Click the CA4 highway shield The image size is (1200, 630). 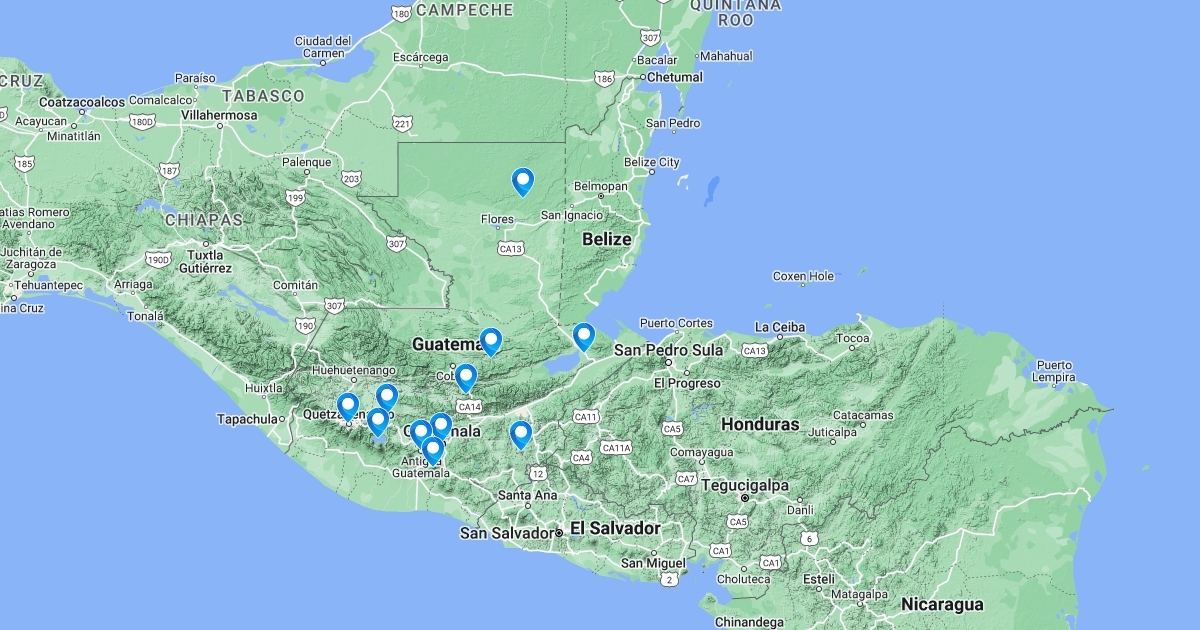coord(580,457)
